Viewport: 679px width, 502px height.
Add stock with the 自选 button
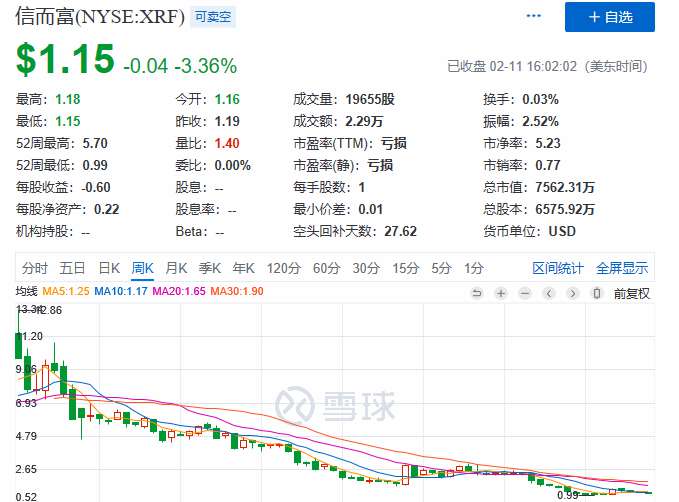(610, 17)
